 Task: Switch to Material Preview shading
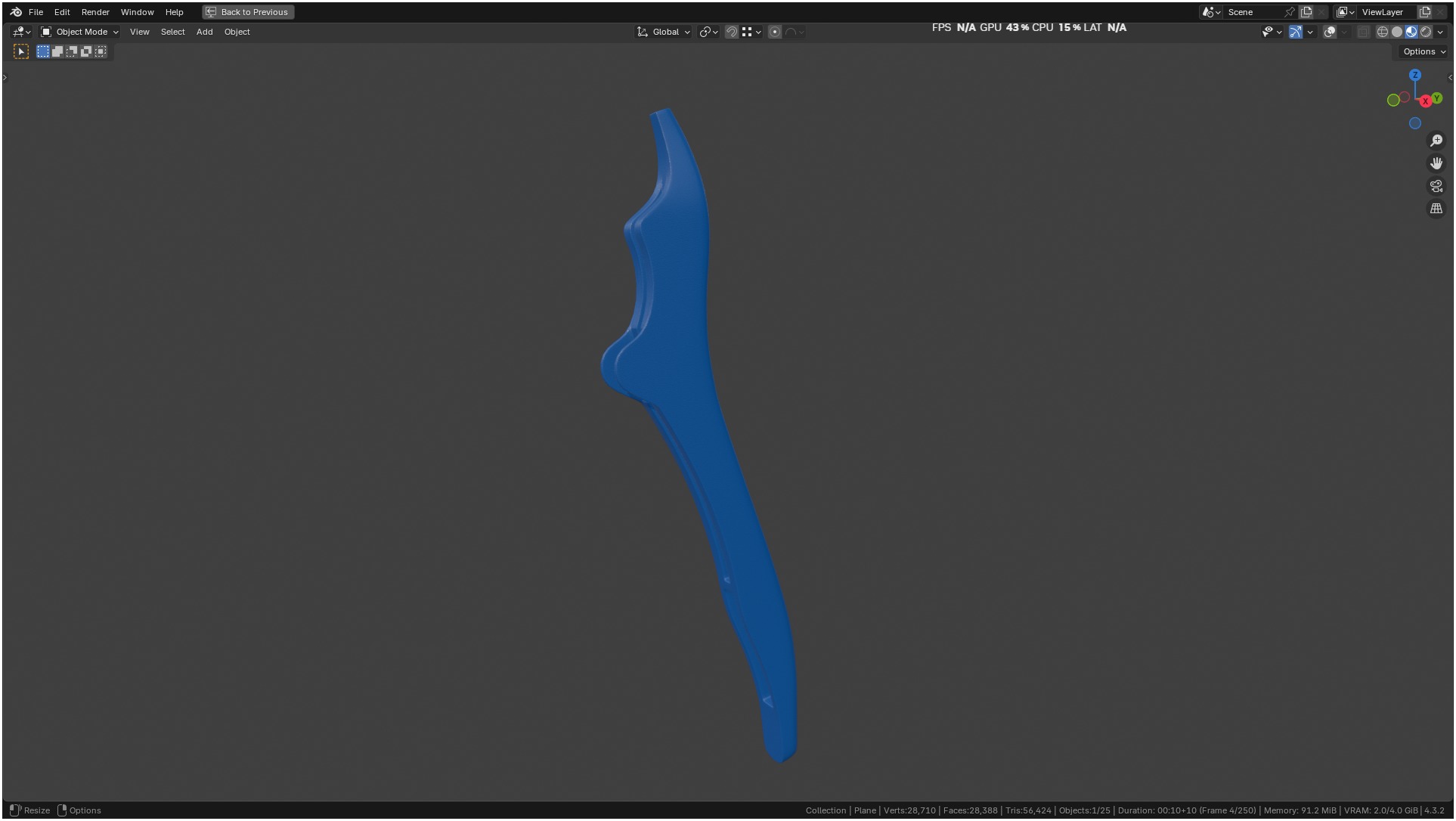1411,32
